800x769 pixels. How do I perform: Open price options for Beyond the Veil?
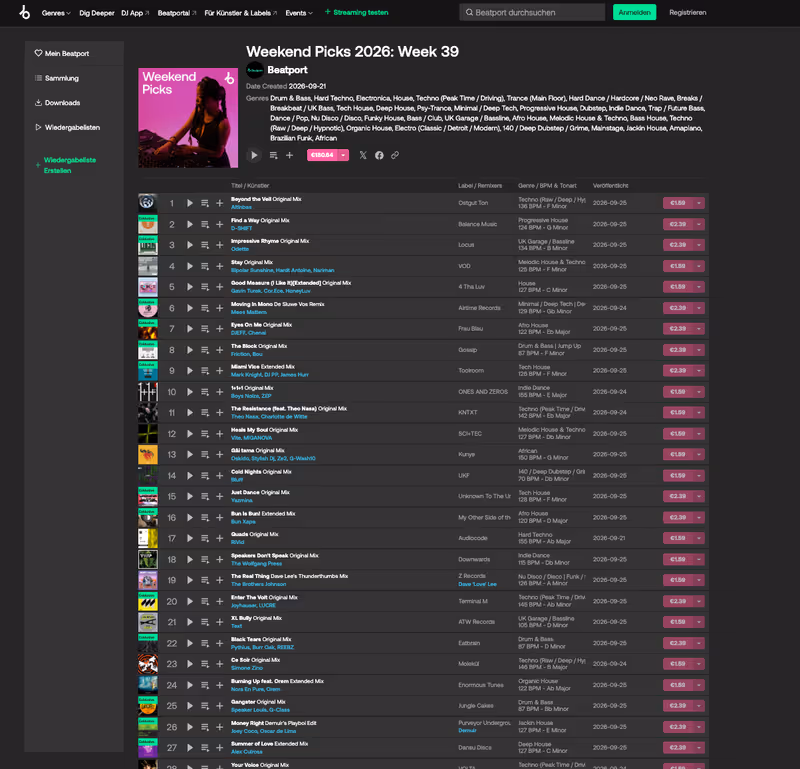(x=699, y=203)
